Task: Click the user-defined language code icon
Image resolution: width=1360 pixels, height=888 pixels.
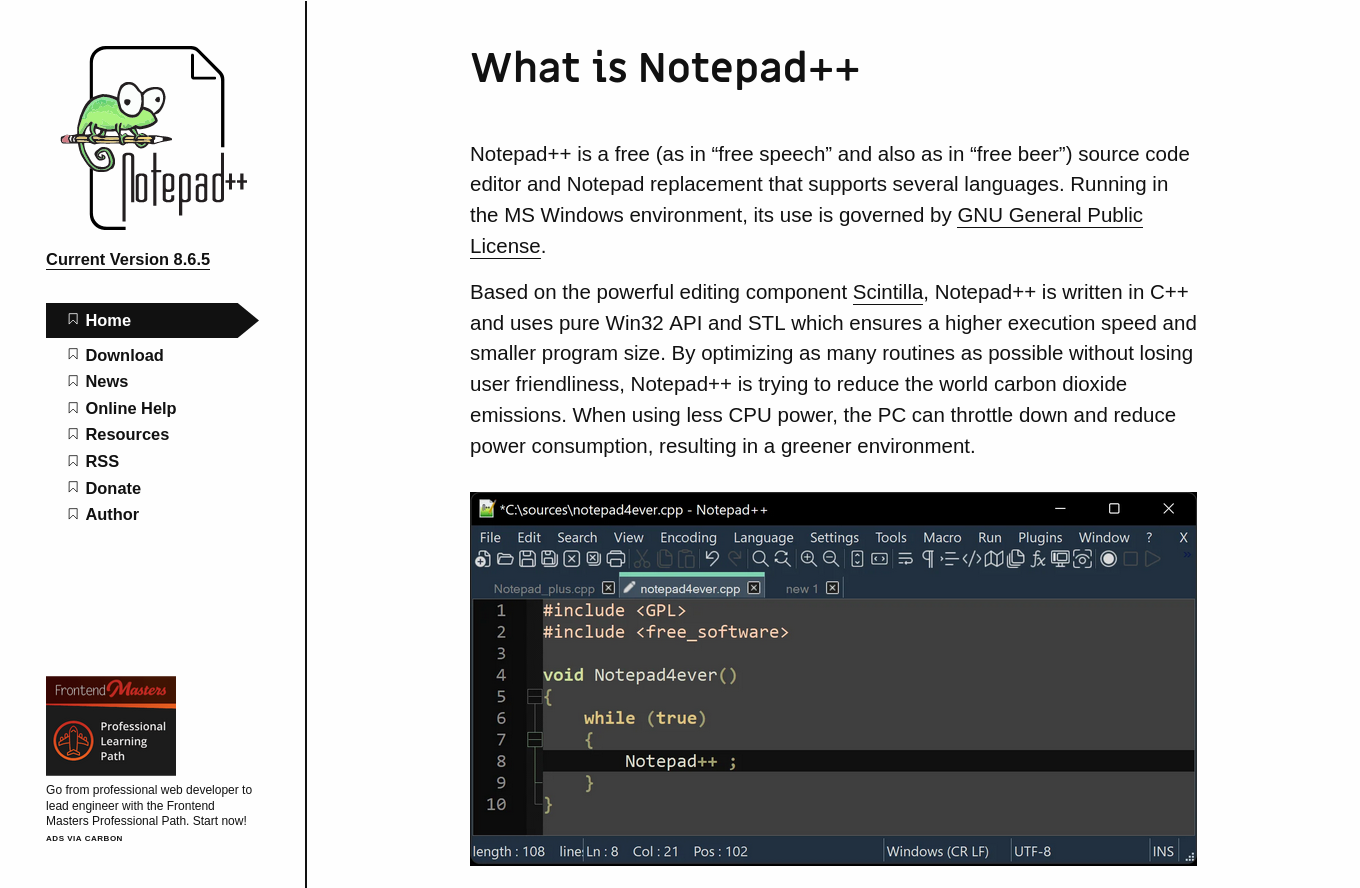Action: click(971, 559)
